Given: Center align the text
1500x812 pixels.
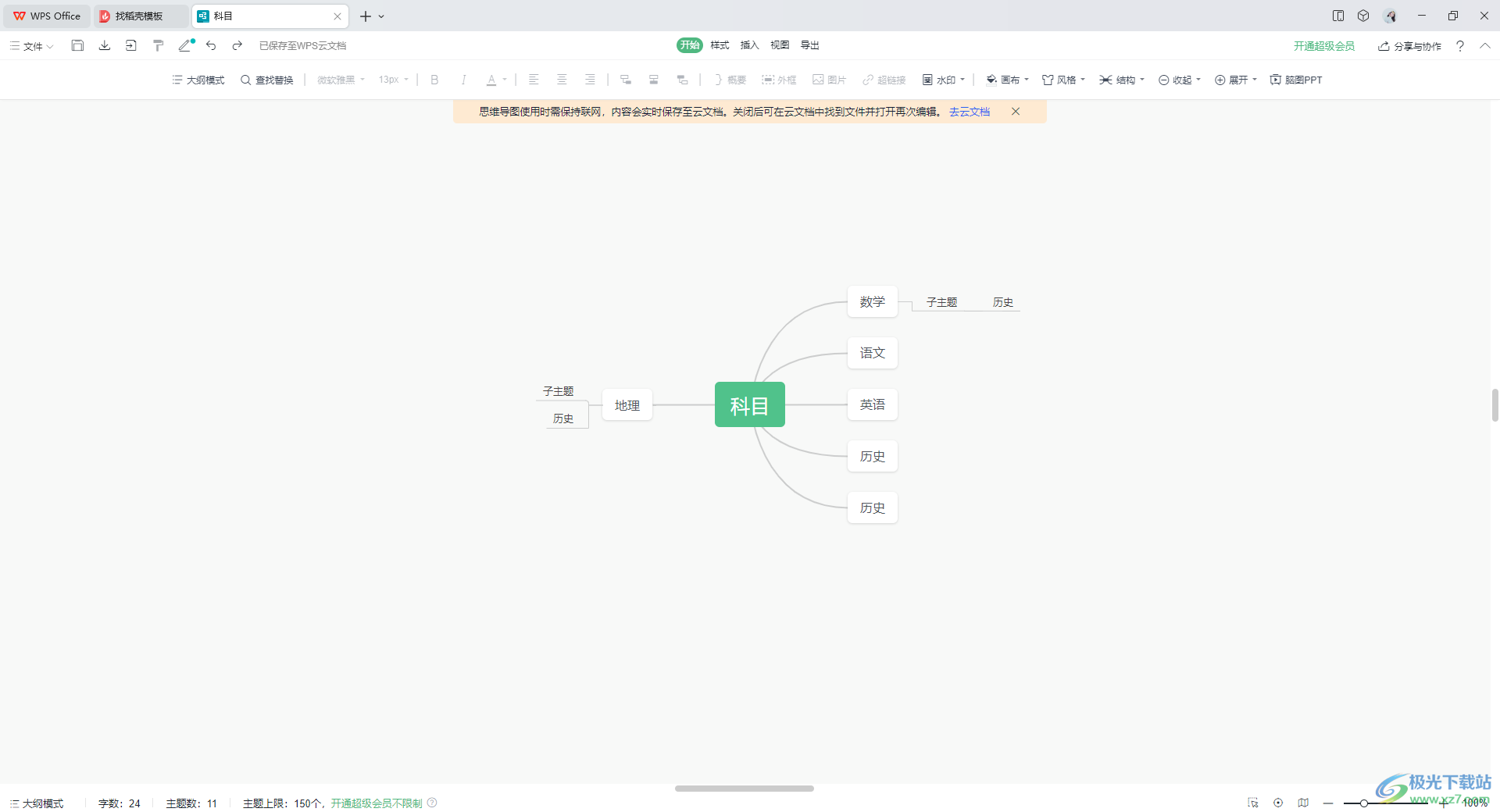Looking at the screenshot, I should [562, 80].
